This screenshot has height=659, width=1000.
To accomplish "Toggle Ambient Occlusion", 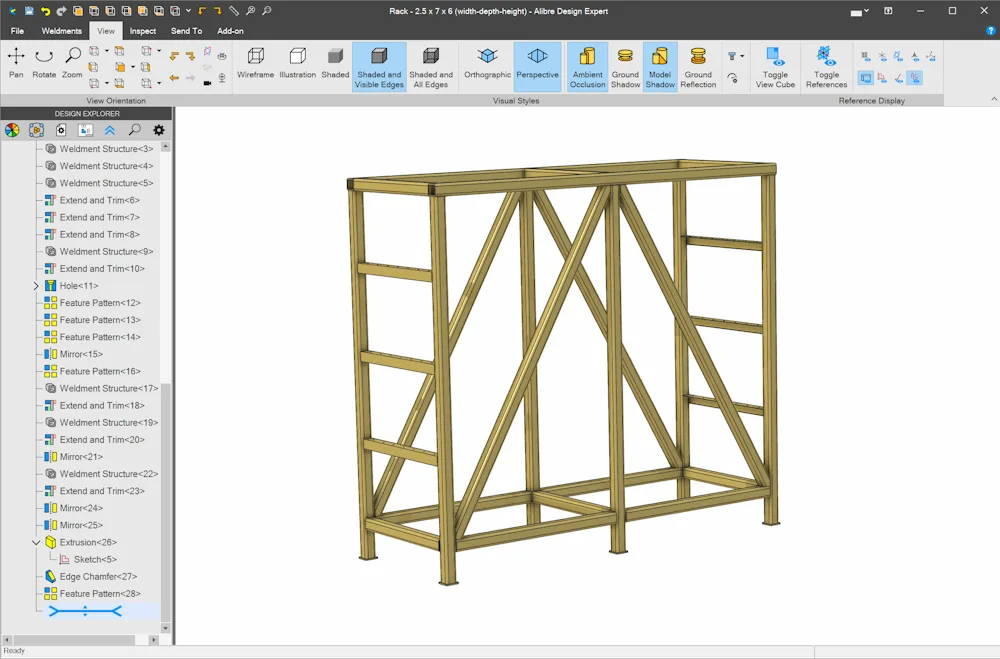I will pos(587,67).
